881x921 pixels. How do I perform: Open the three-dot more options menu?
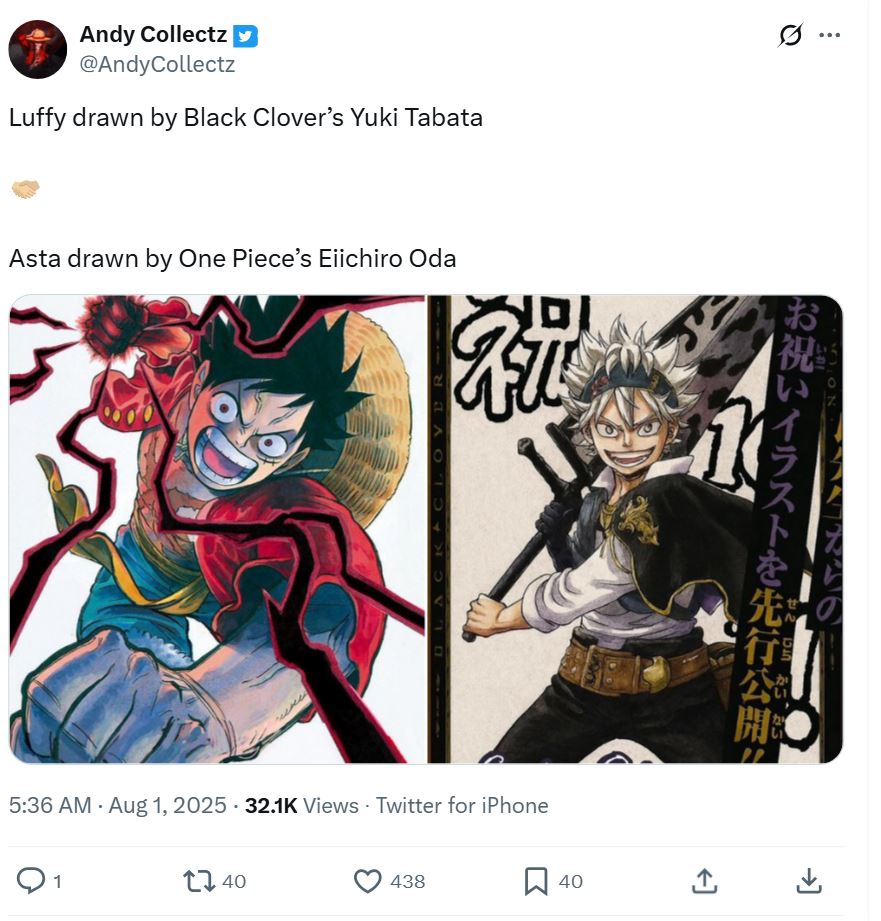(x=829, y=35)
